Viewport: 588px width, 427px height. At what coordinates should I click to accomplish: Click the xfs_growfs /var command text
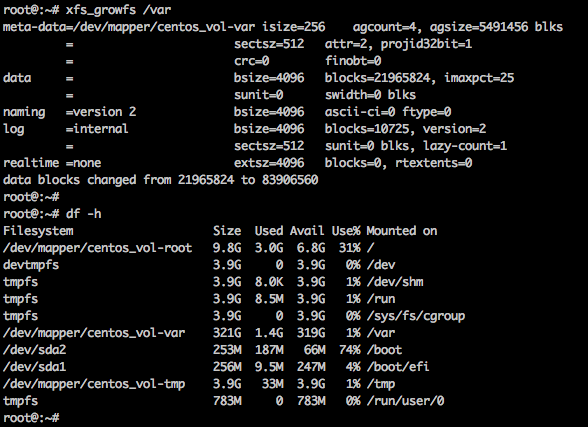coord(118,10)
